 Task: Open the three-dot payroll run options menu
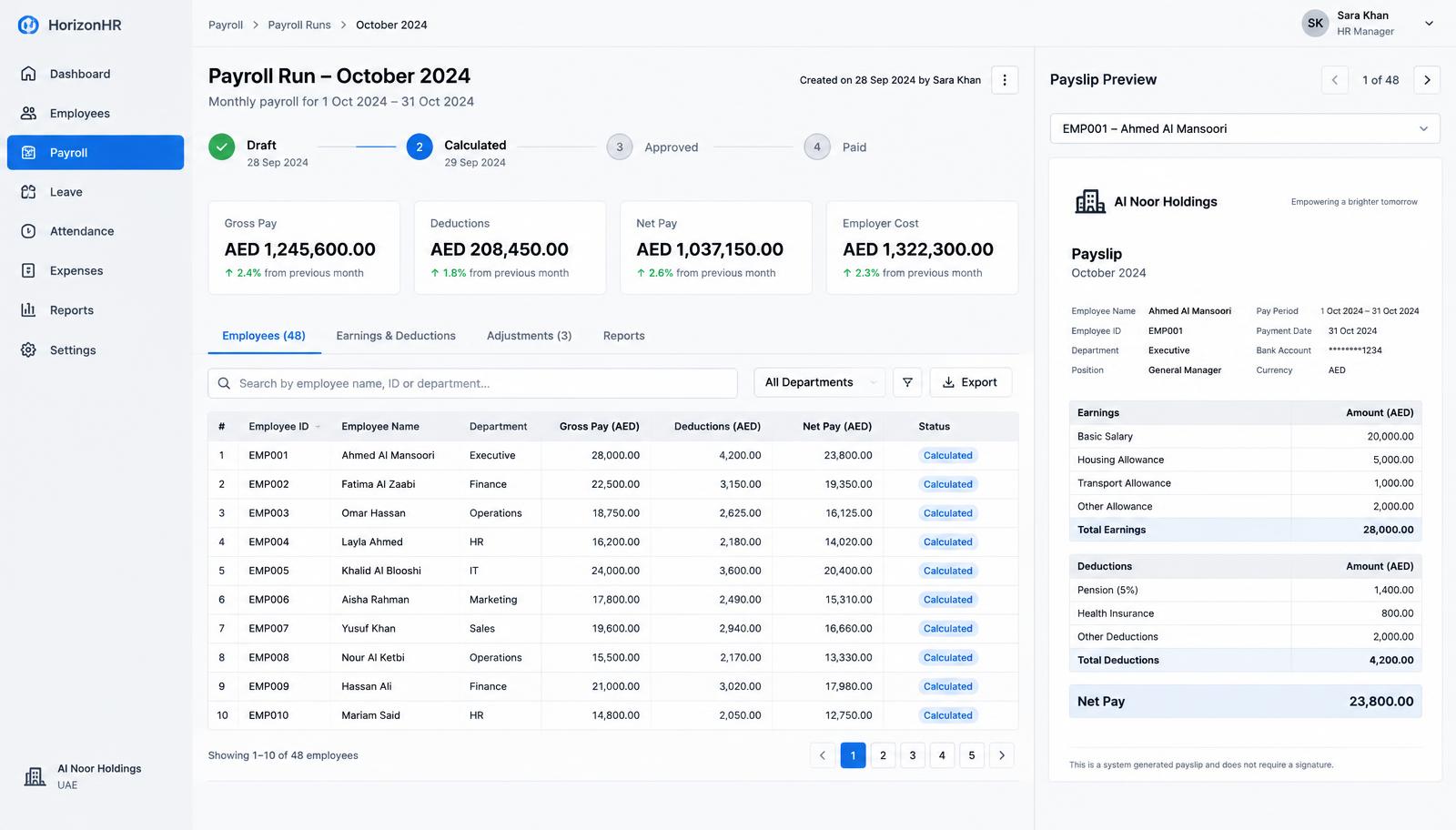[1005, 80]
